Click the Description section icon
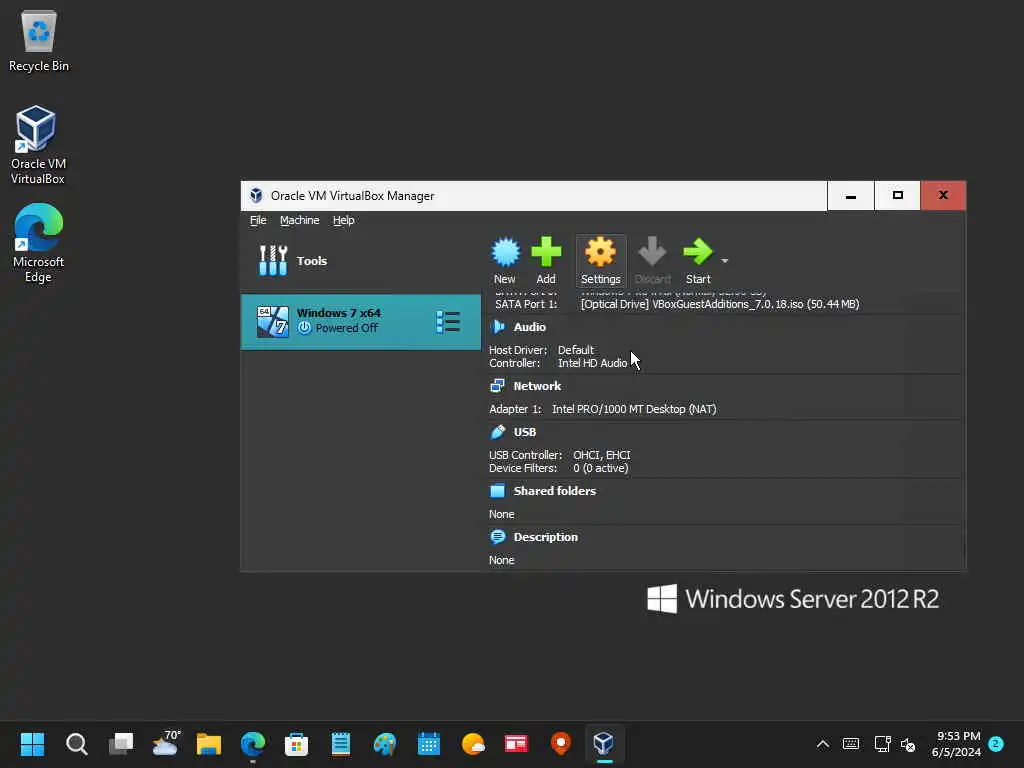This screenshot has width=1024, height=768. 498,537
